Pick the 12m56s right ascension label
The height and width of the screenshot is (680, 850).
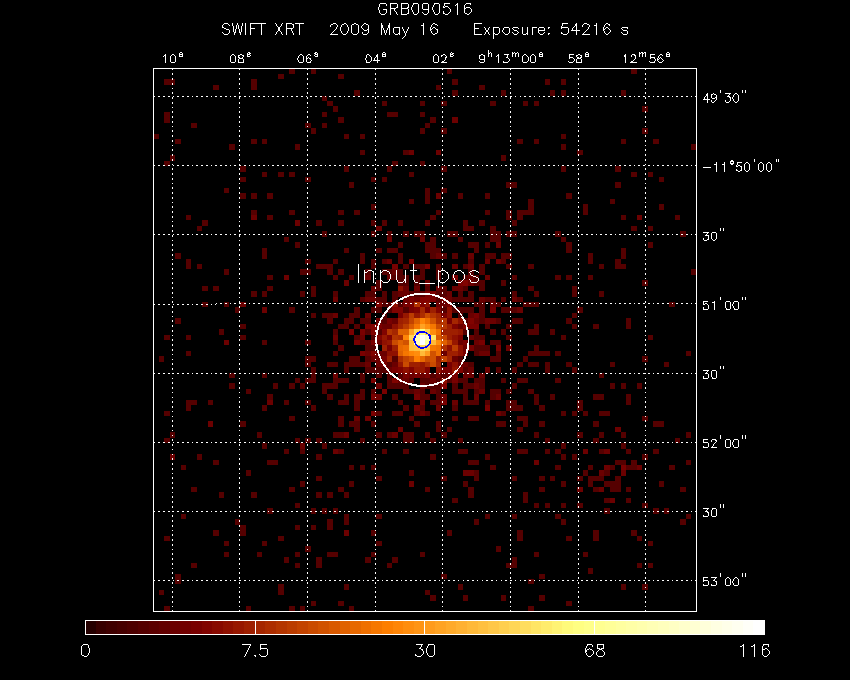point(646,58)
